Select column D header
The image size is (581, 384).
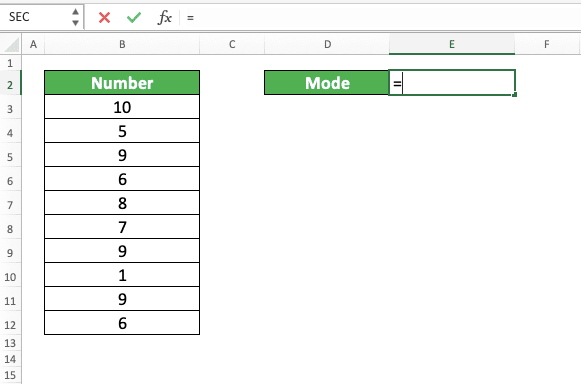coord(327,44)
